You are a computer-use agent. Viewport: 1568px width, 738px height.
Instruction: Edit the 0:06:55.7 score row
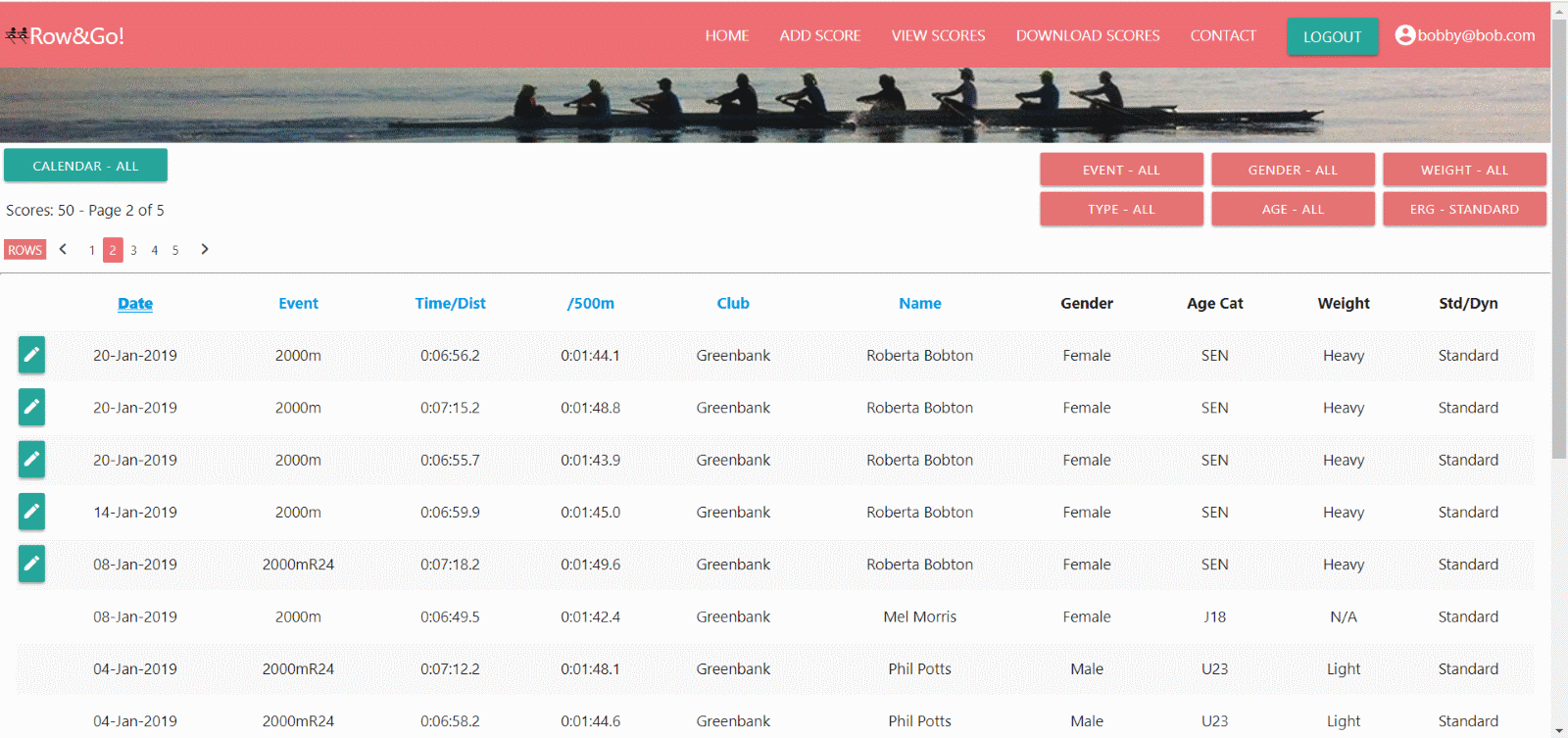pyautogui.click(x=31, y=459)
